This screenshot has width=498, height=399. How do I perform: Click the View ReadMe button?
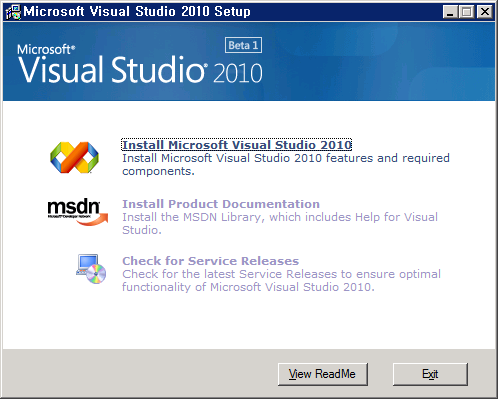323,374
